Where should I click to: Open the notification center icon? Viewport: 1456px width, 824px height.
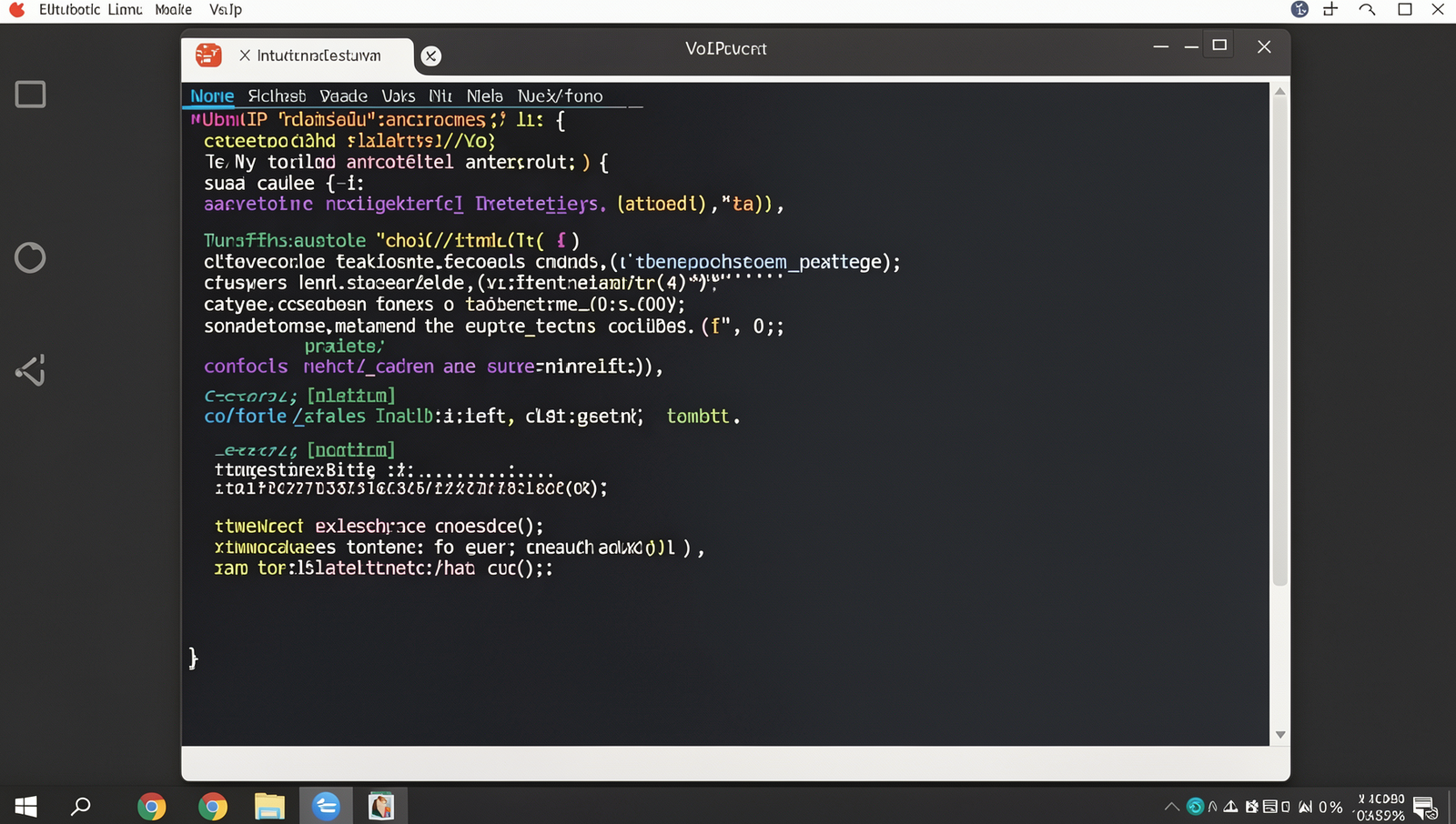[1425, 808]
